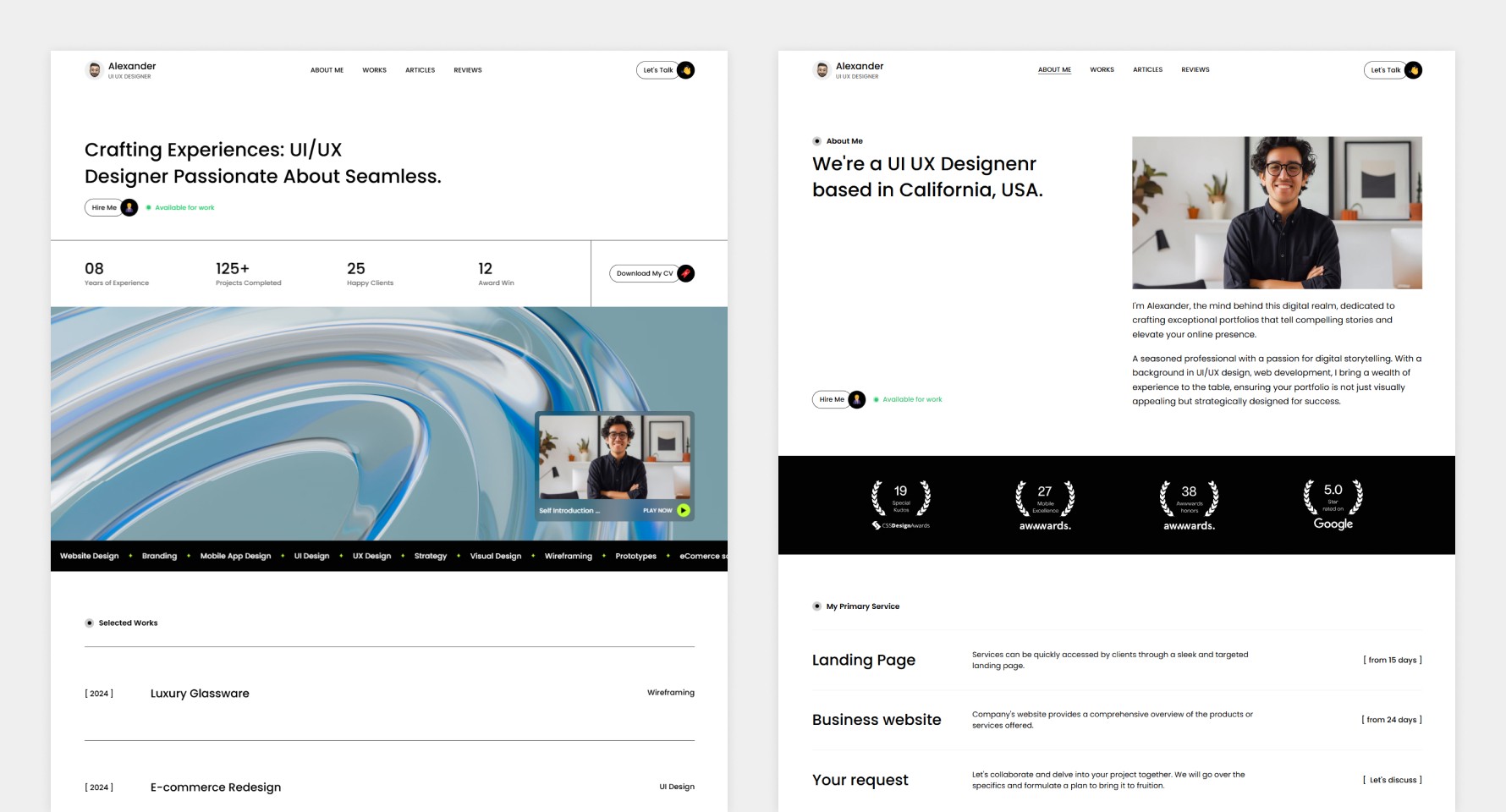Open ARTICLES in left page navigation

pyautogui.click(x=420, y=70)
